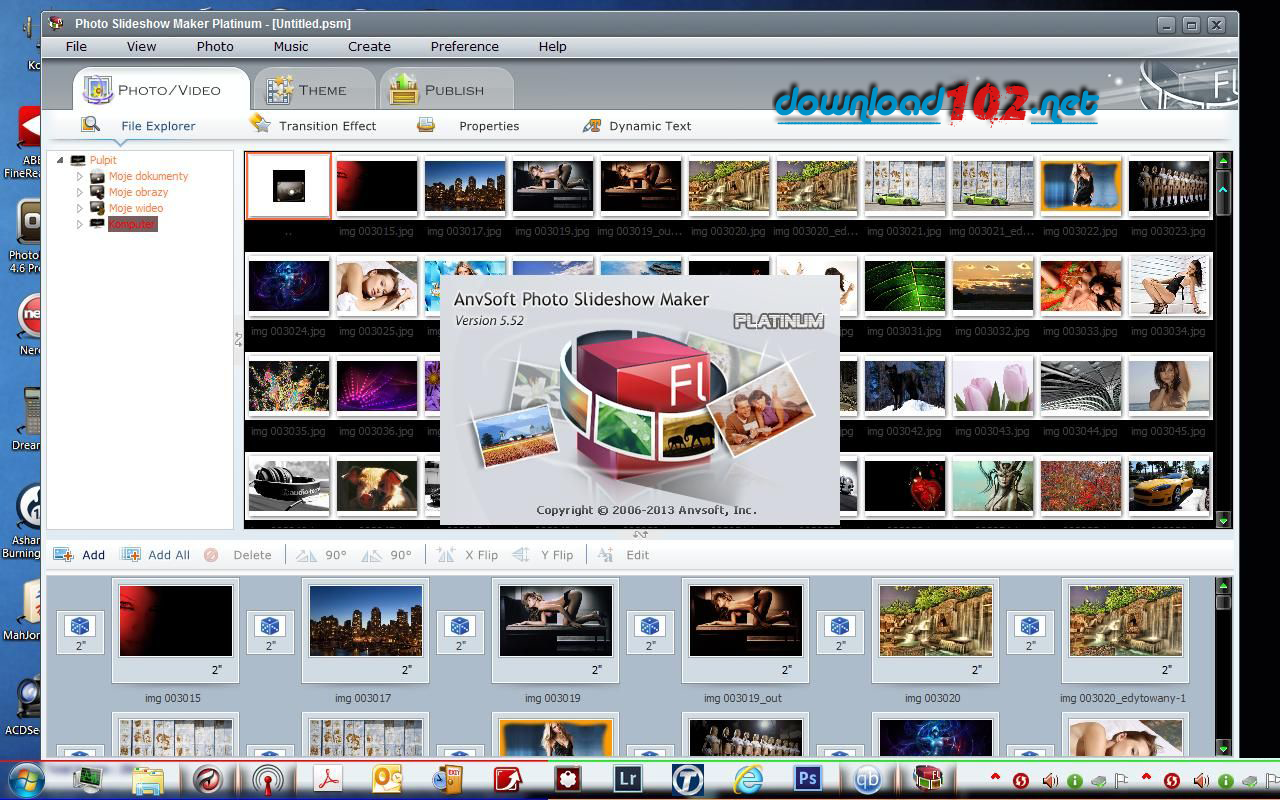Click the 90° rotate button beside X Flip
Screen dimensions: 1280x800
pos(386,555)
